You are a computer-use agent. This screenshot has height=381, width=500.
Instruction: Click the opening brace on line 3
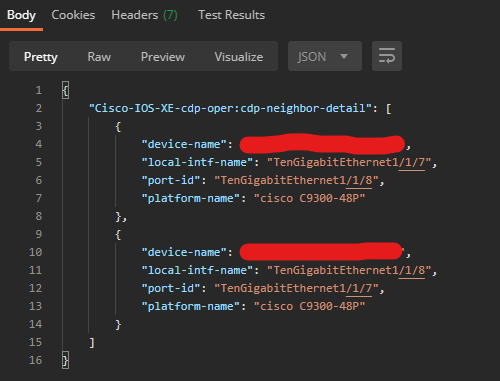point(118,126)
